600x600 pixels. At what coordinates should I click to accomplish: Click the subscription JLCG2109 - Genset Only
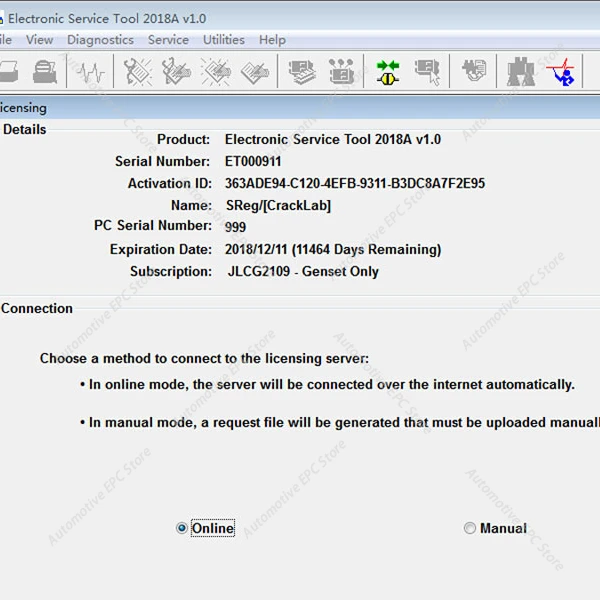pos(303,271)
